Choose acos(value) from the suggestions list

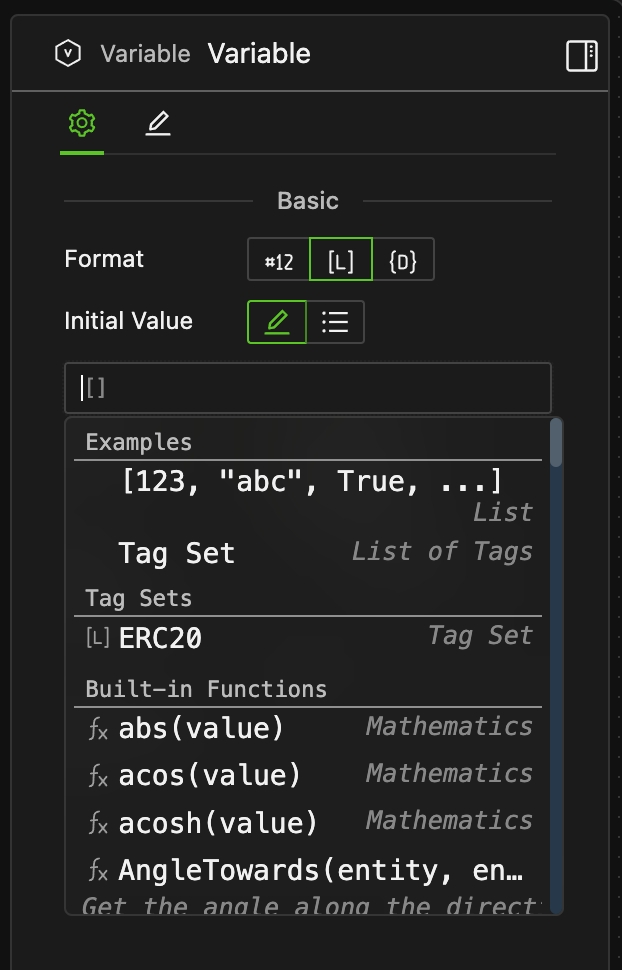tap(200, 775)
